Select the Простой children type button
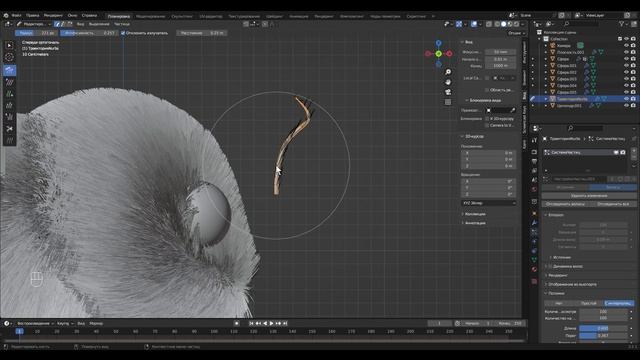640x360 pixels. coord(589,303)
